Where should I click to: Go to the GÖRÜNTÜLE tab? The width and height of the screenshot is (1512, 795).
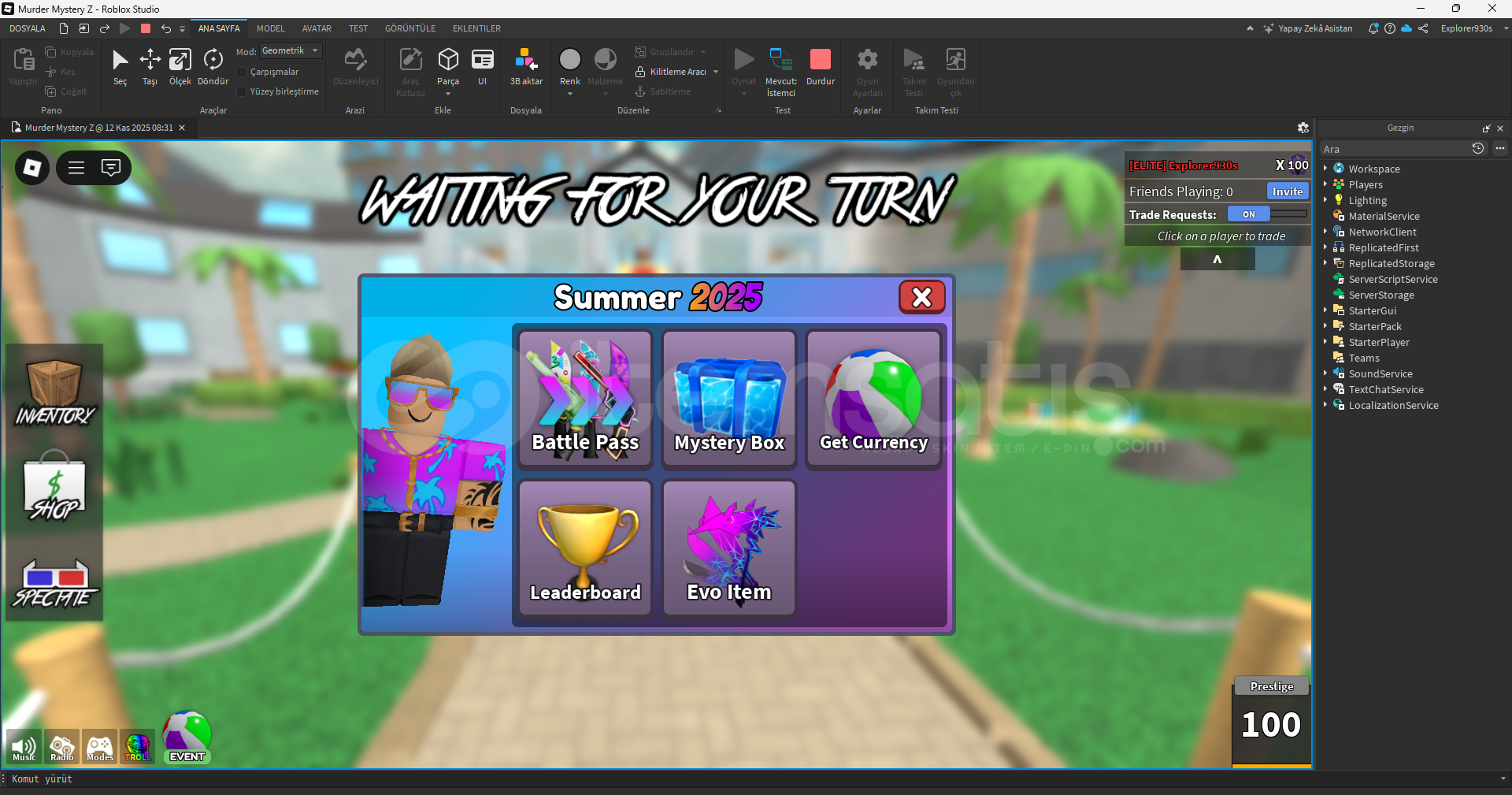click(x=410, y=28)
